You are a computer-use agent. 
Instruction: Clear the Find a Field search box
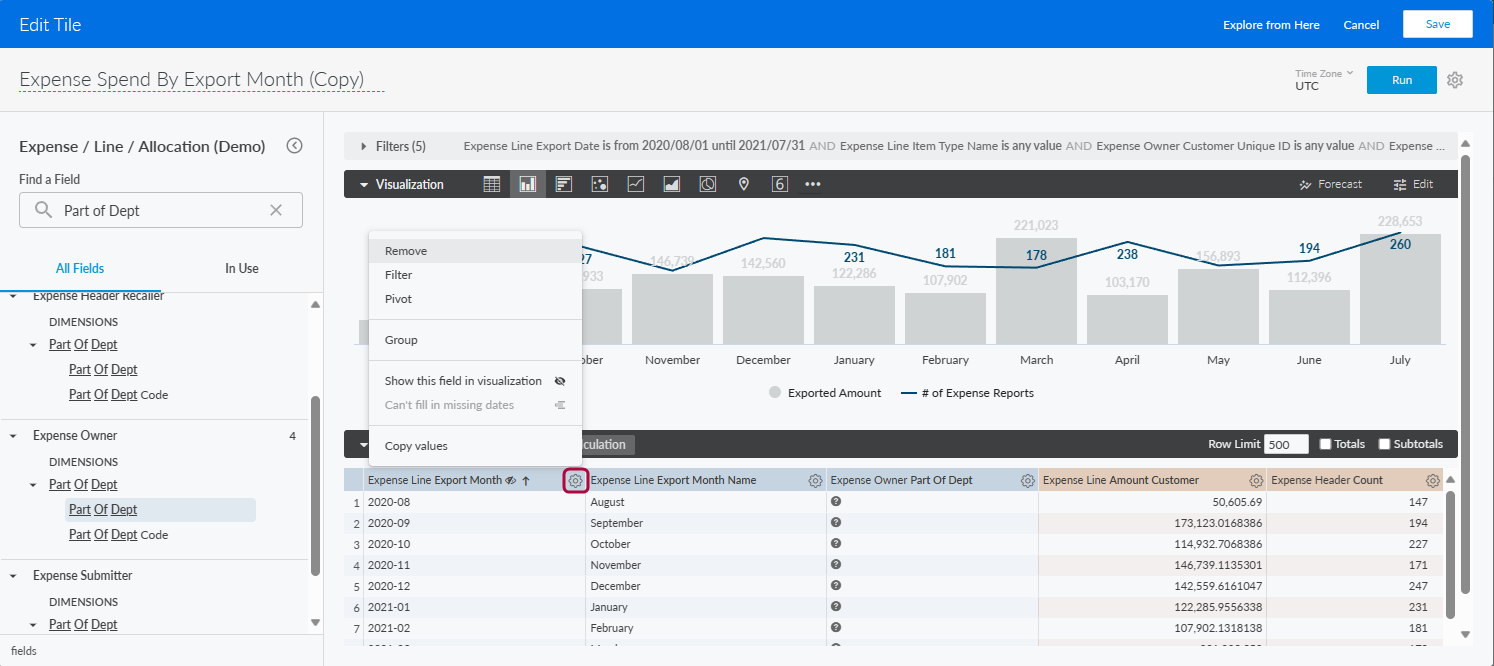pyautogui.click(x=276, y=211)
